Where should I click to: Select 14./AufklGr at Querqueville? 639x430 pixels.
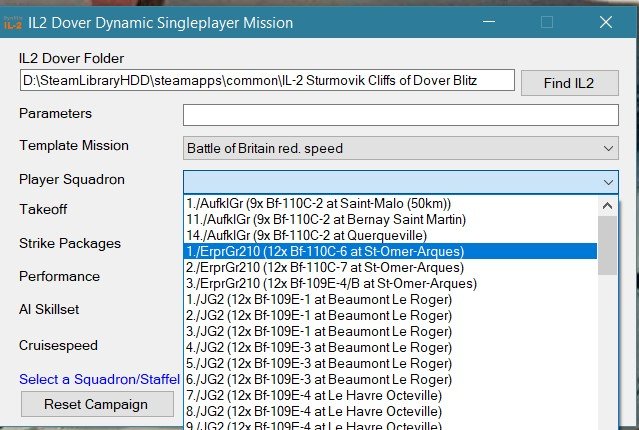point(390,236)
